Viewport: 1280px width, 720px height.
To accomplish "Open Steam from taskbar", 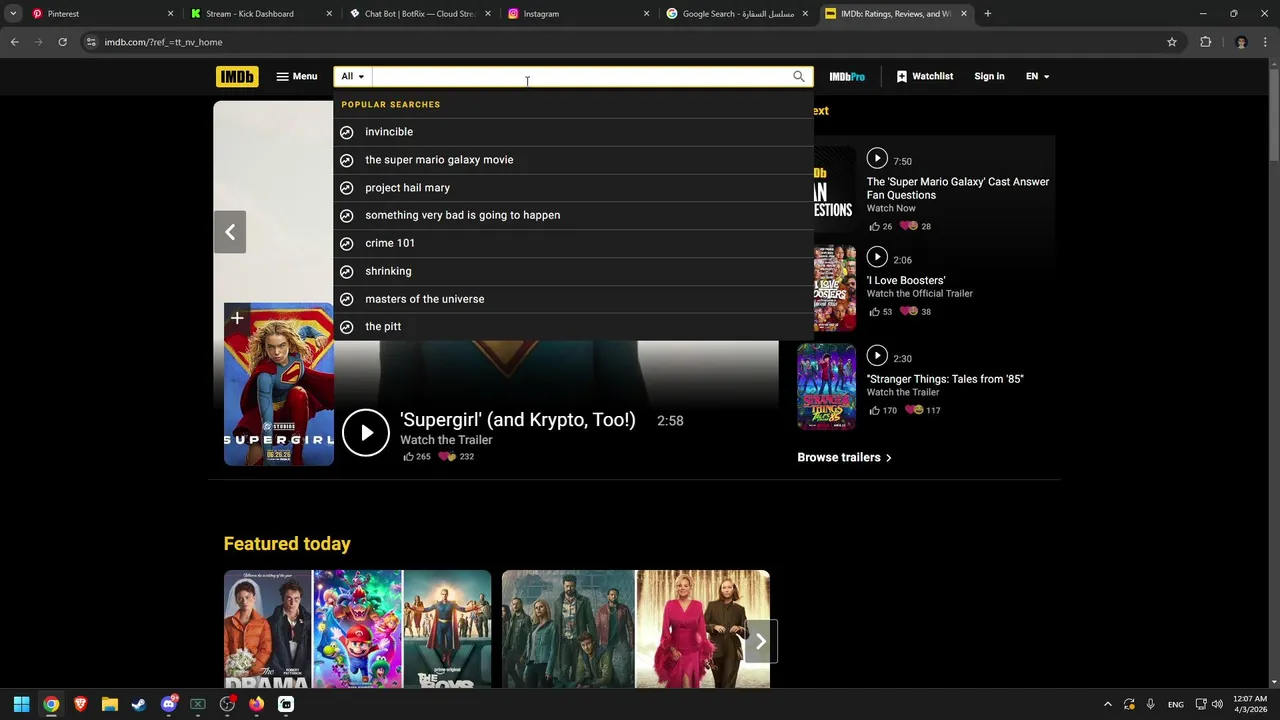I will (x=139, y=704).
